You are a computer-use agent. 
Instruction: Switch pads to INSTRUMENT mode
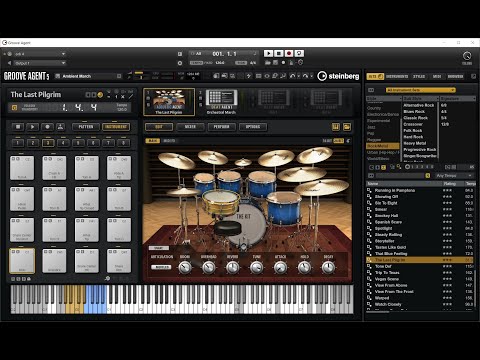point(116,127)
